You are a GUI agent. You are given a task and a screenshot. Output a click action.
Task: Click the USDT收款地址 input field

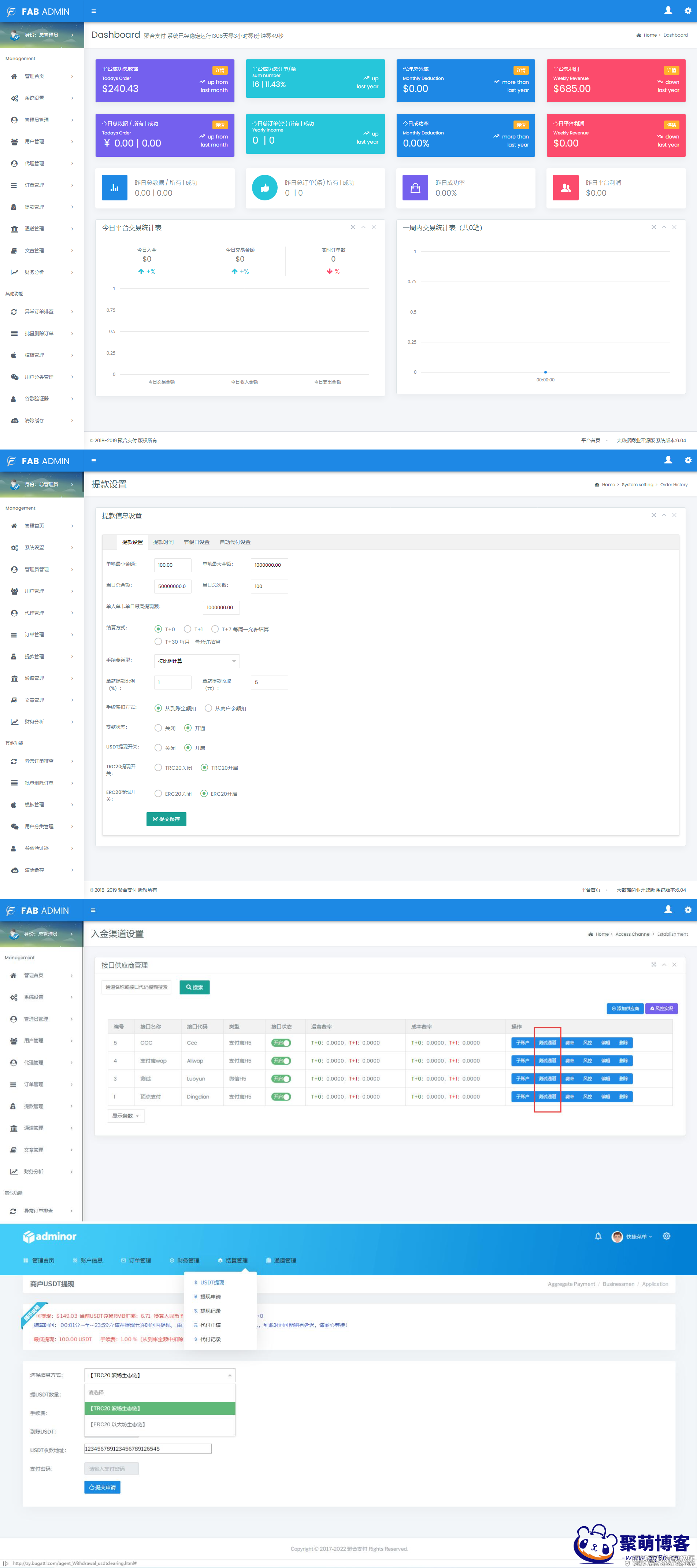tap(148, 1449)
